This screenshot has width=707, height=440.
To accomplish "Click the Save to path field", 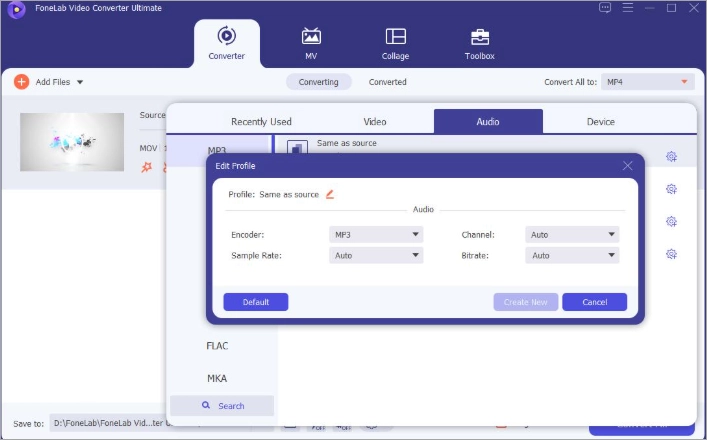I will click(108, 423).
